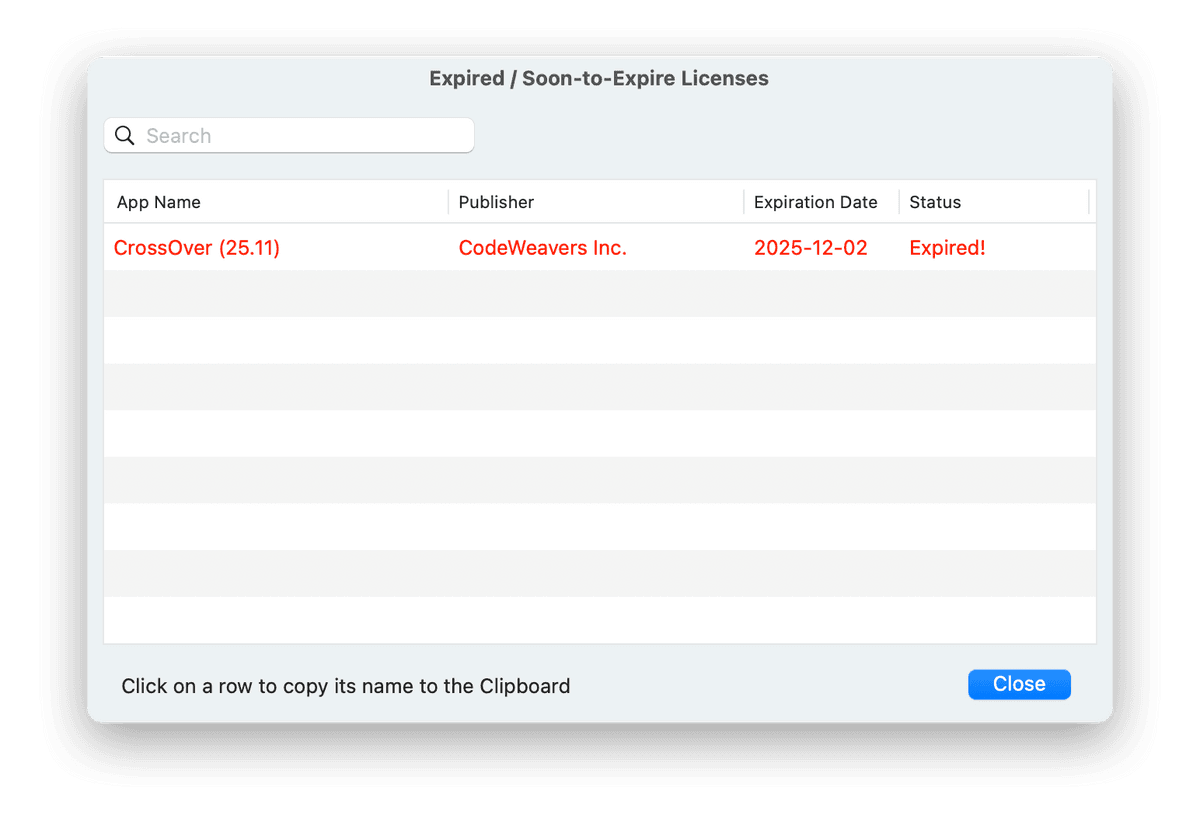The width and height of the screenshot is (1200, 839).
Task: Click the divider between App Name and Publisher
Action: coord(448,202)
